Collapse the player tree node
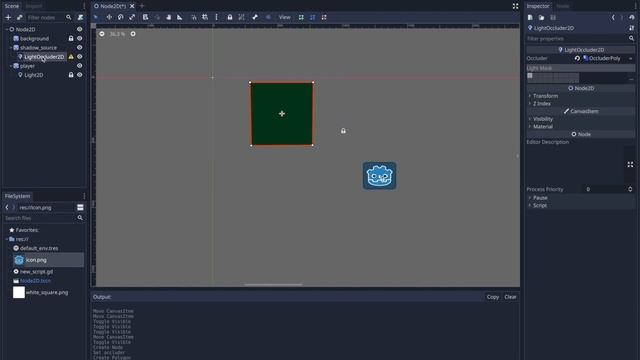Screen dimensions: 640x360 coord(11,66)
